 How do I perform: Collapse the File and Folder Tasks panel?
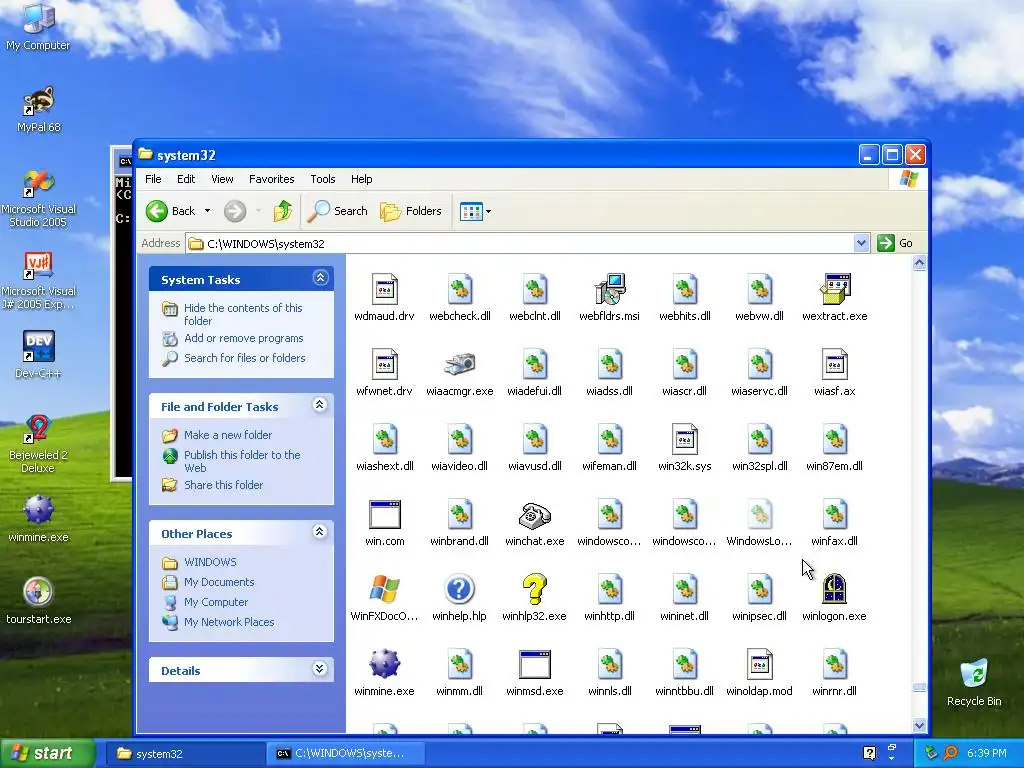(320, 405)
